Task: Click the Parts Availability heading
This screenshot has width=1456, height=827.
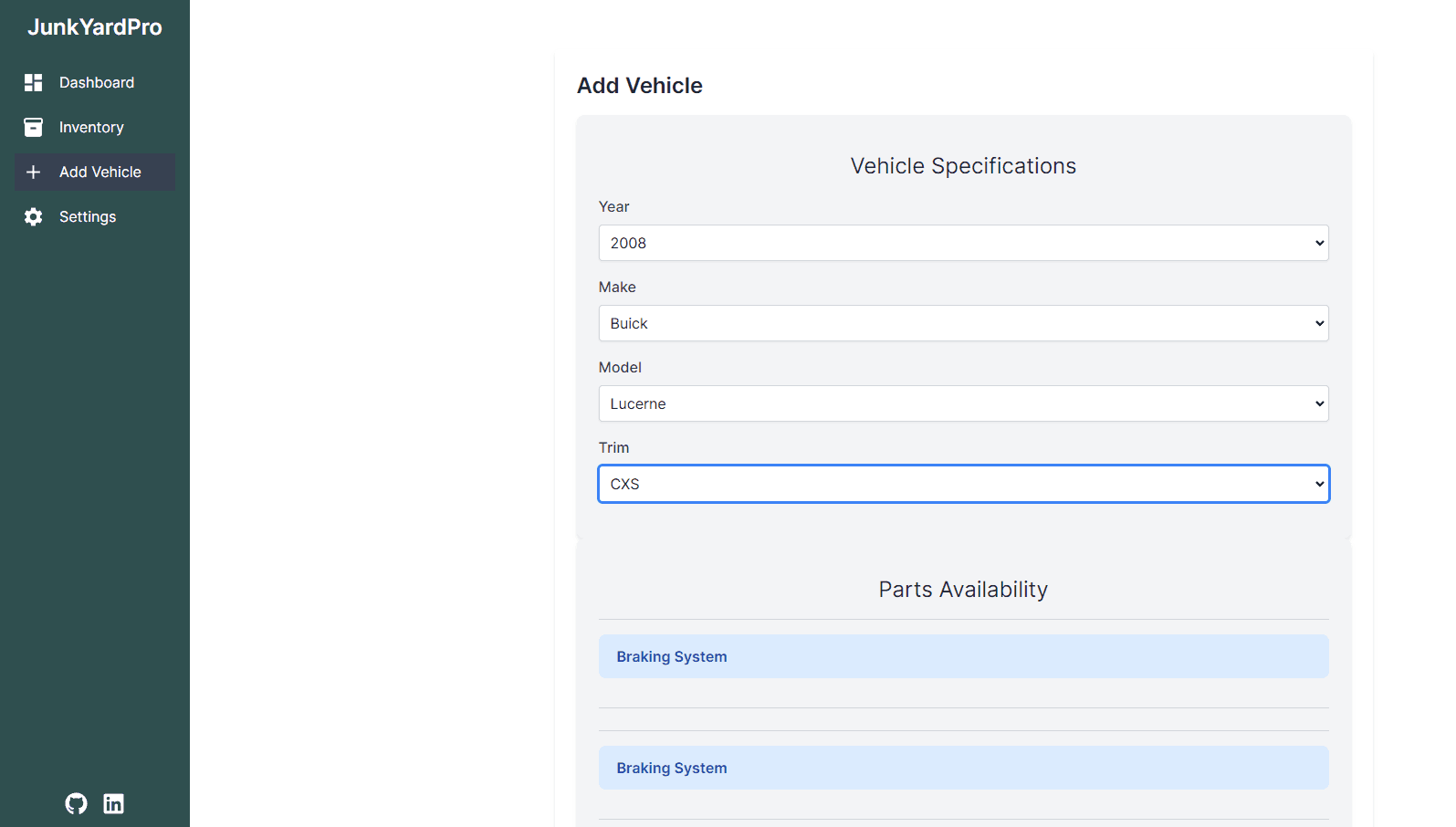Action: [963, 590]
